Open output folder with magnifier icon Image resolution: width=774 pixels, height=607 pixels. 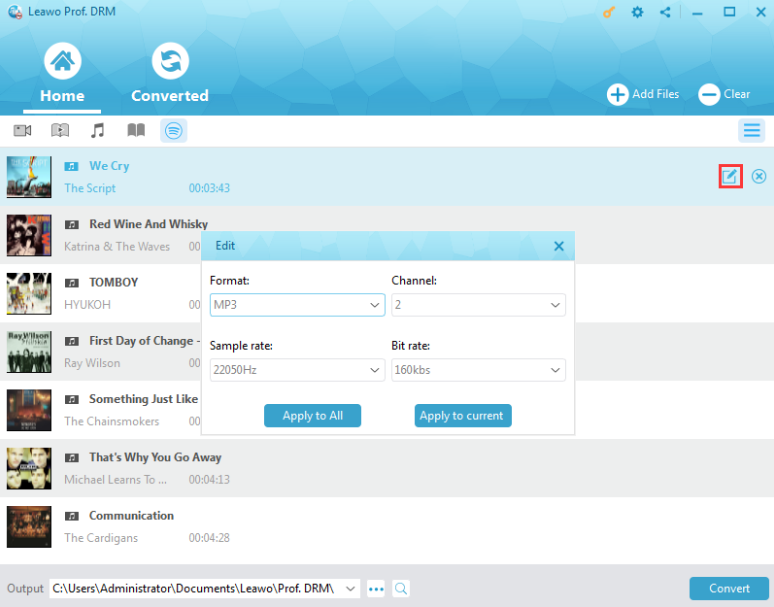401,589
